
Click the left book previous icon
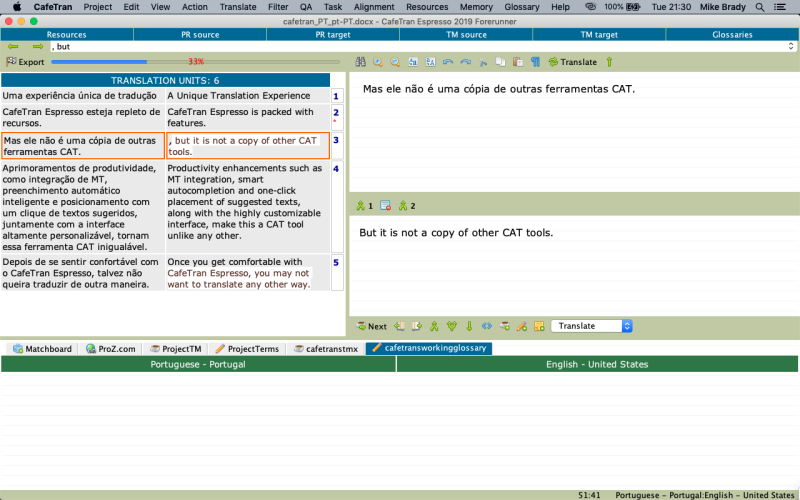click(x=399, y=326)
